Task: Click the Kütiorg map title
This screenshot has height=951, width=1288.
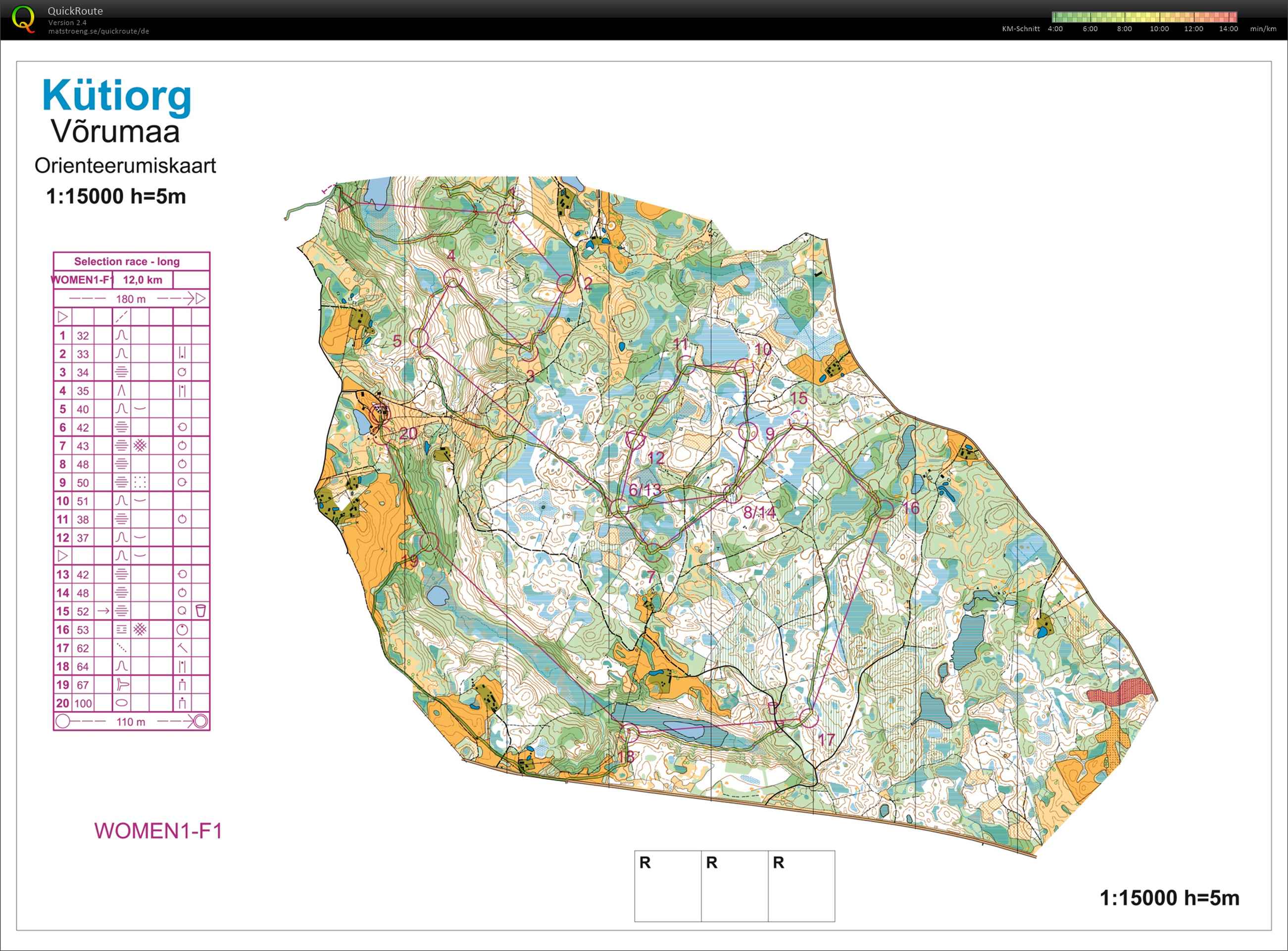Action: click(117, 96)
